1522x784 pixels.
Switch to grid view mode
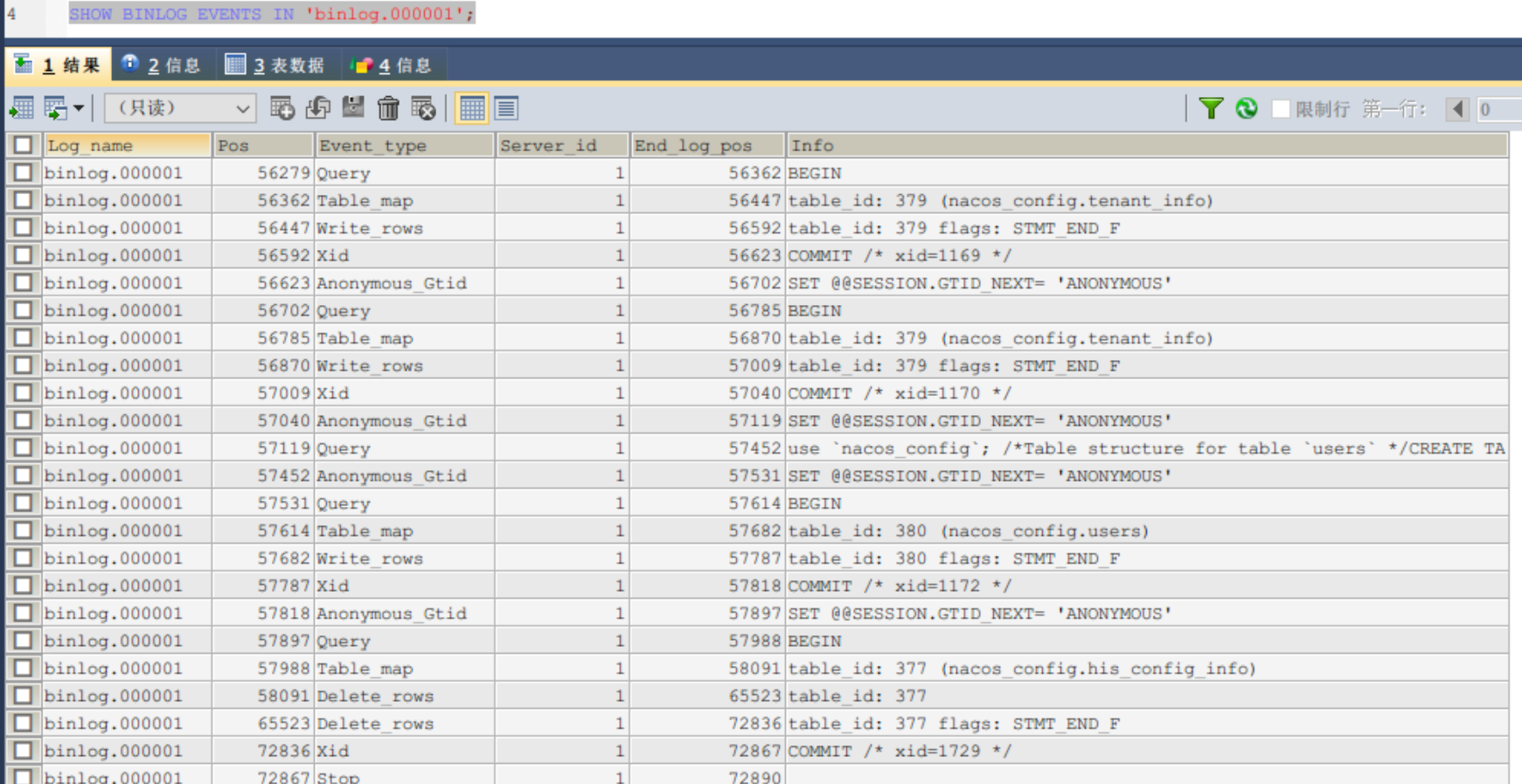click(x=472, y=108)
